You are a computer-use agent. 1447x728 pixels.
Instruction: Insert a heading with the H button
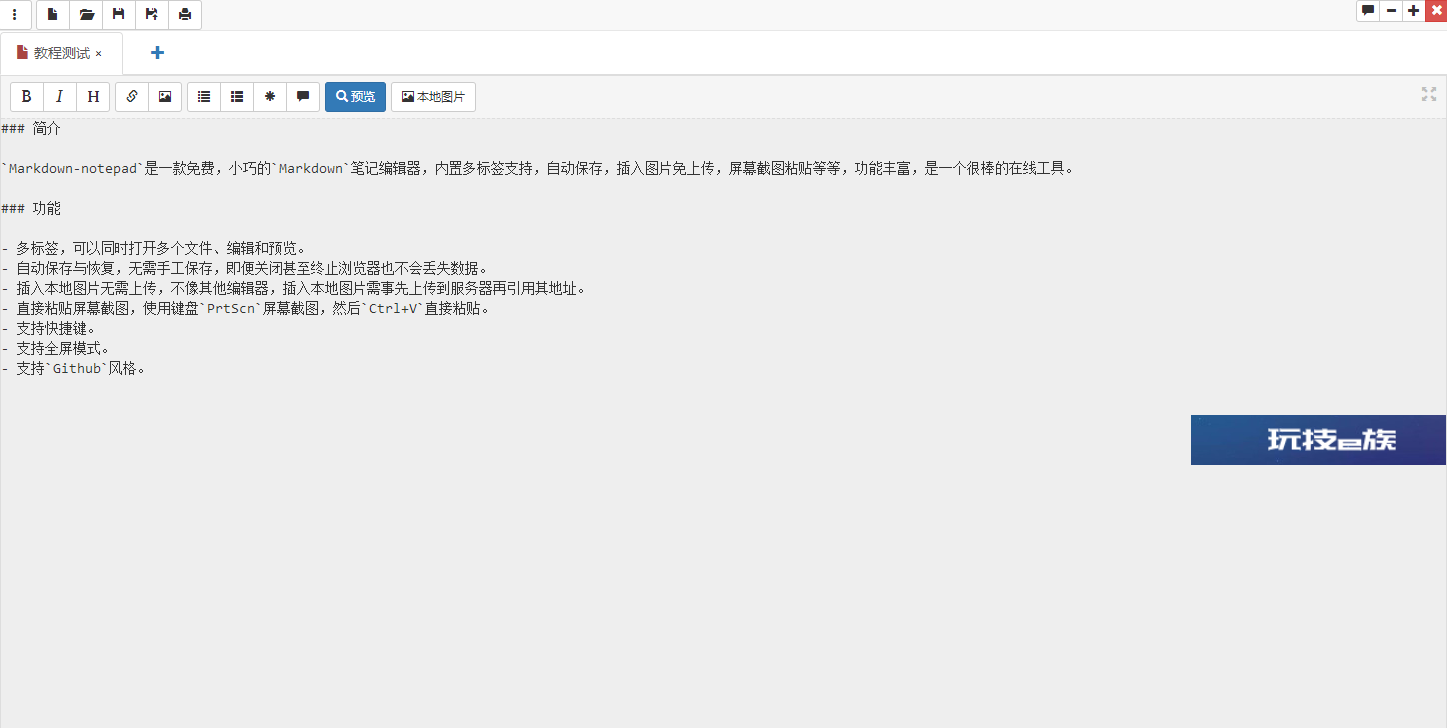tap(93, 97)
